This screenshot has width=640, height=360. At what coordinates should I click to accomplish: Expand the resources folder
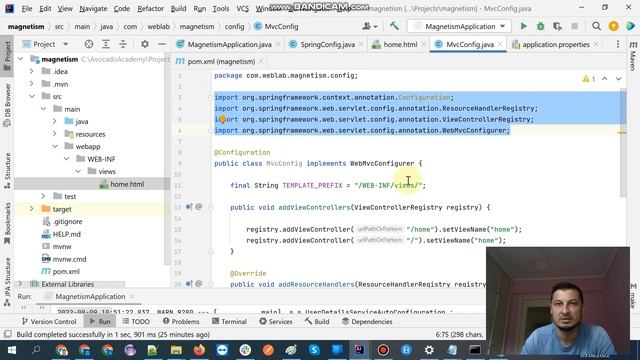55,134
